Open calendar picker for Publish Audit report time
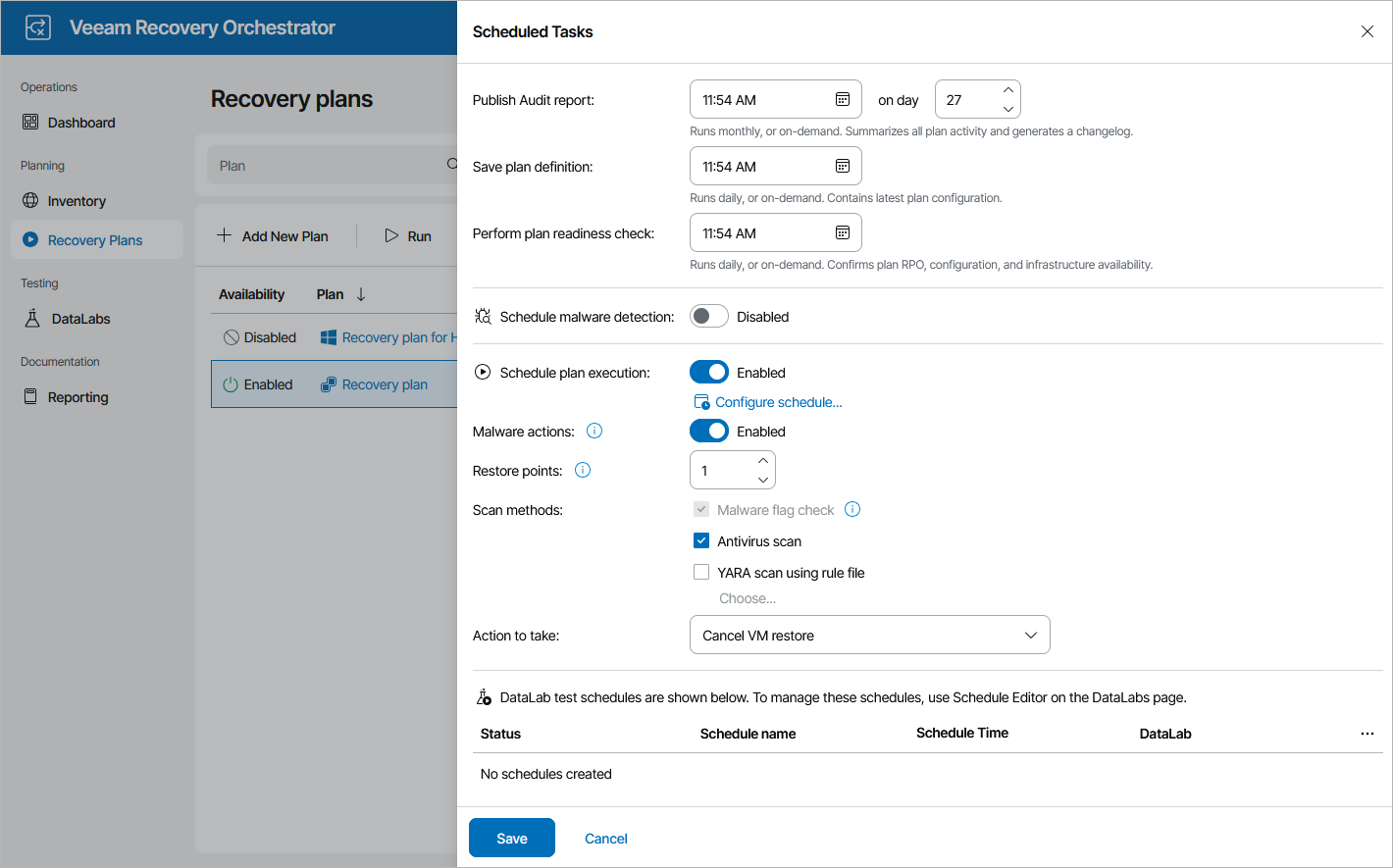Screen dimensions: 1393x868 point(843,98)
